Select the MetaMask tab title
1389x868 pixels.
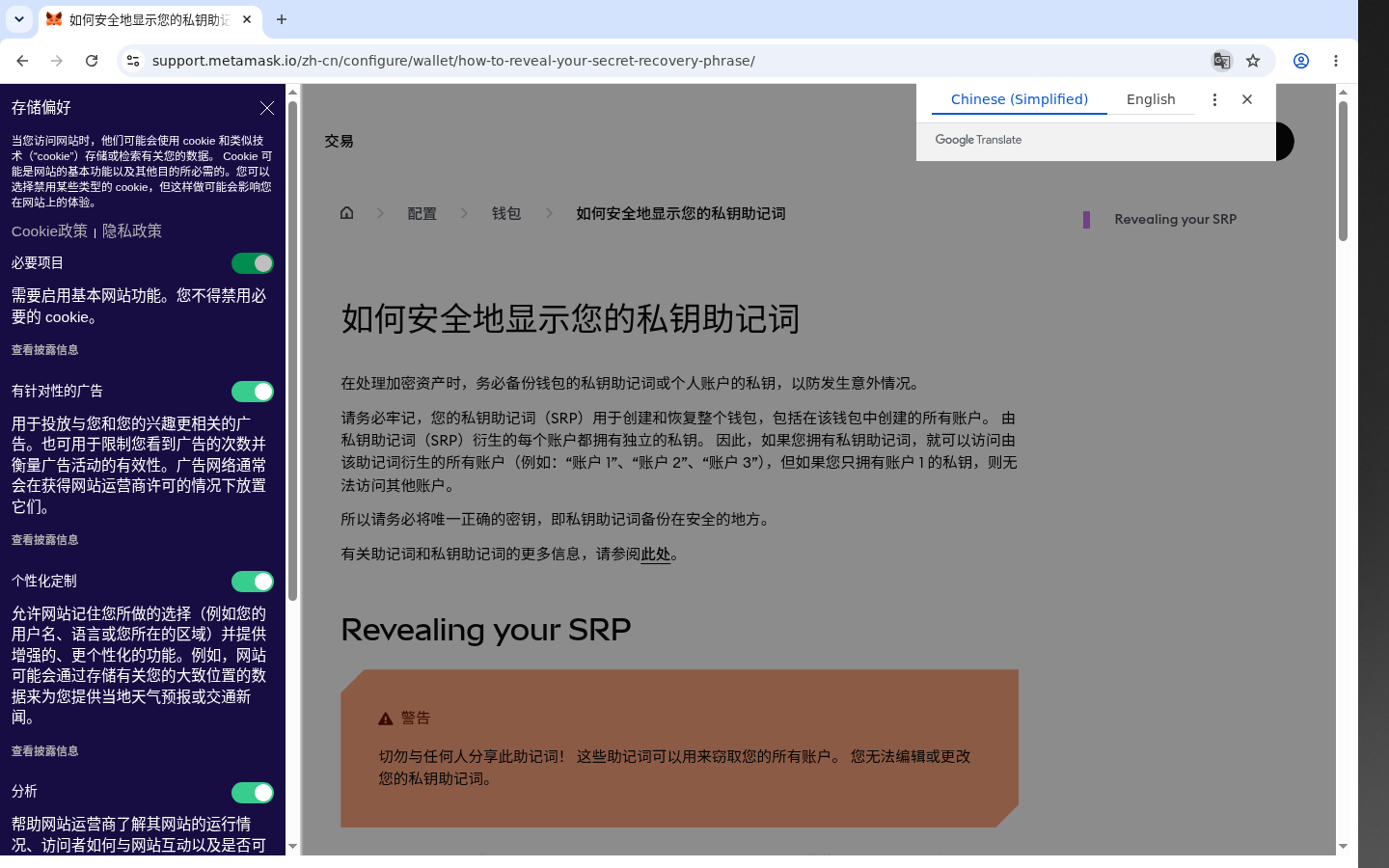point(150,19)
